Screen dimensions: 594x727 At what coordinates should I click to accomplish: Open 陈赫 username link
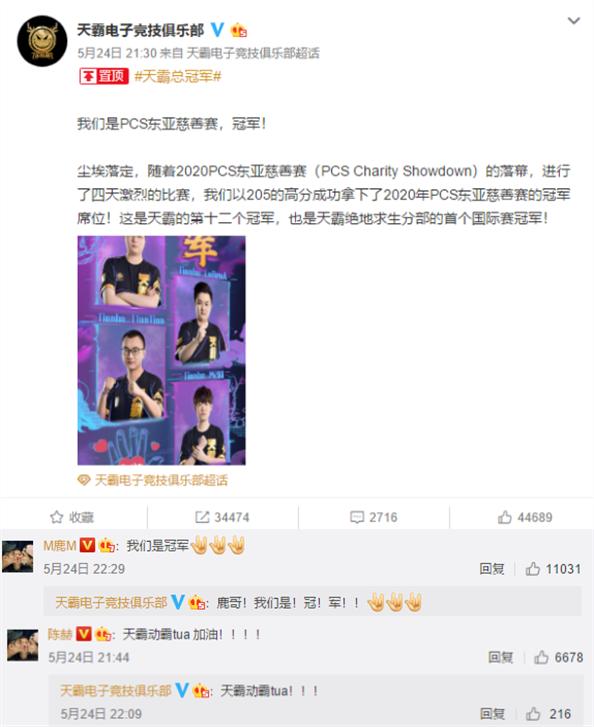(60, 634)
